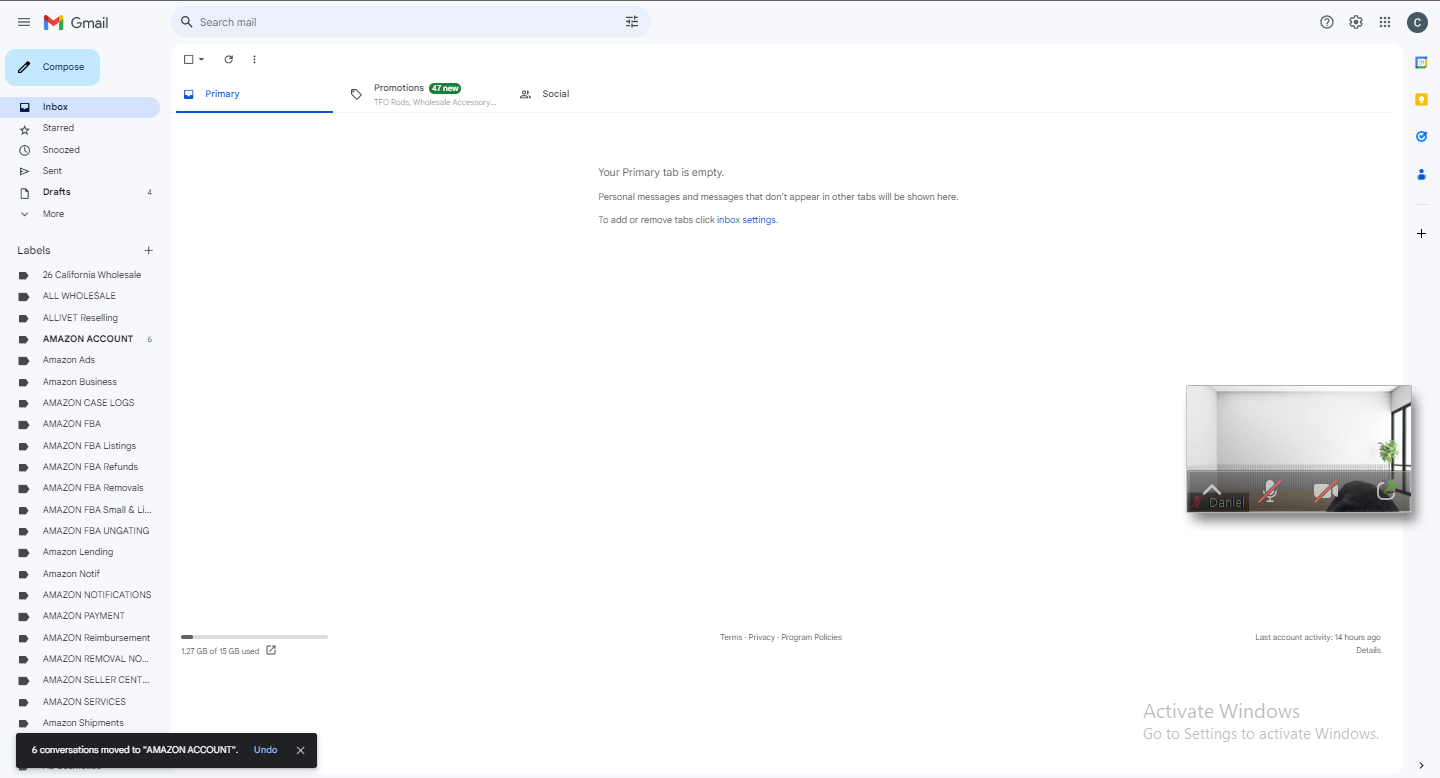Open storage management icon
This screenshot has height=778, width=1440.
[271, 650]
